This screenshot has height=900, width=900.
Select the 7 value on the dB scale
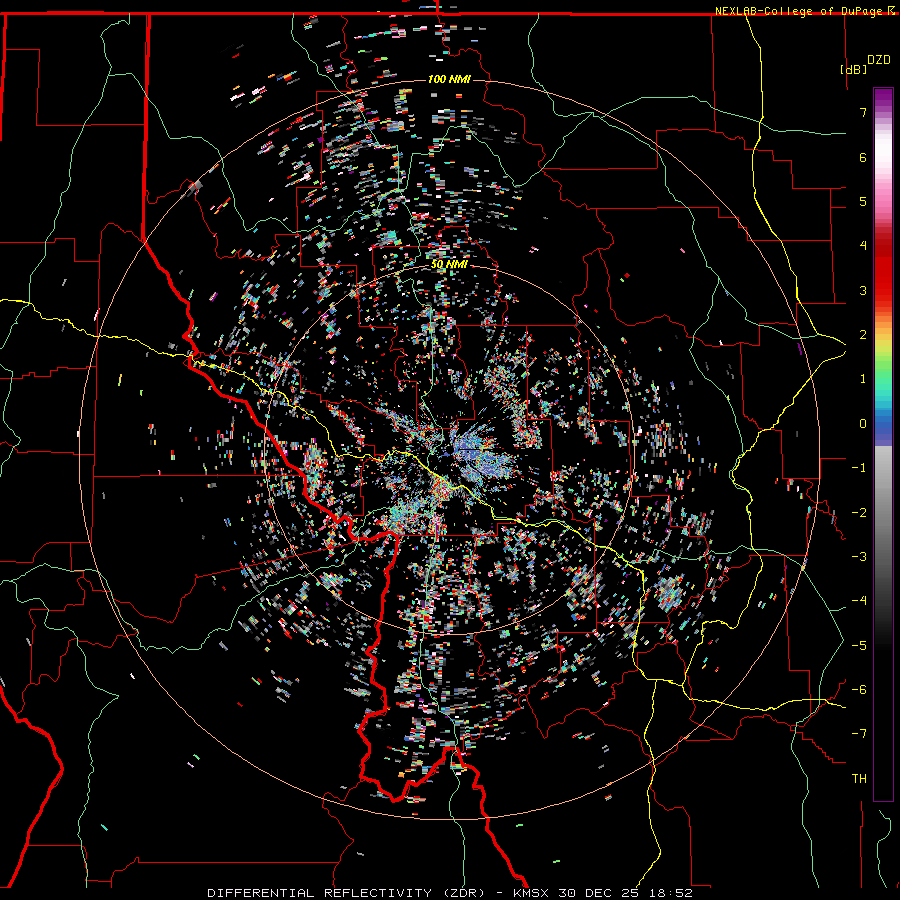coord(862,112)
